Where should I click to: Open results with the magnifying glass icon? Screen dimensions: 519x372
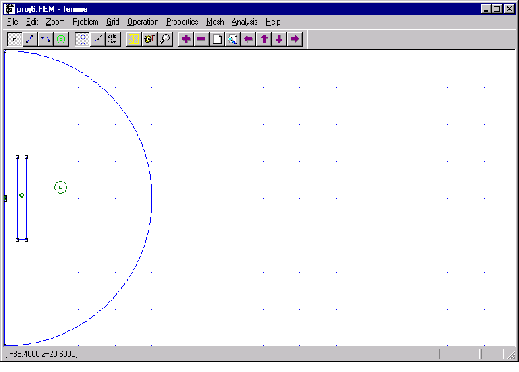(x=165, y=39)
